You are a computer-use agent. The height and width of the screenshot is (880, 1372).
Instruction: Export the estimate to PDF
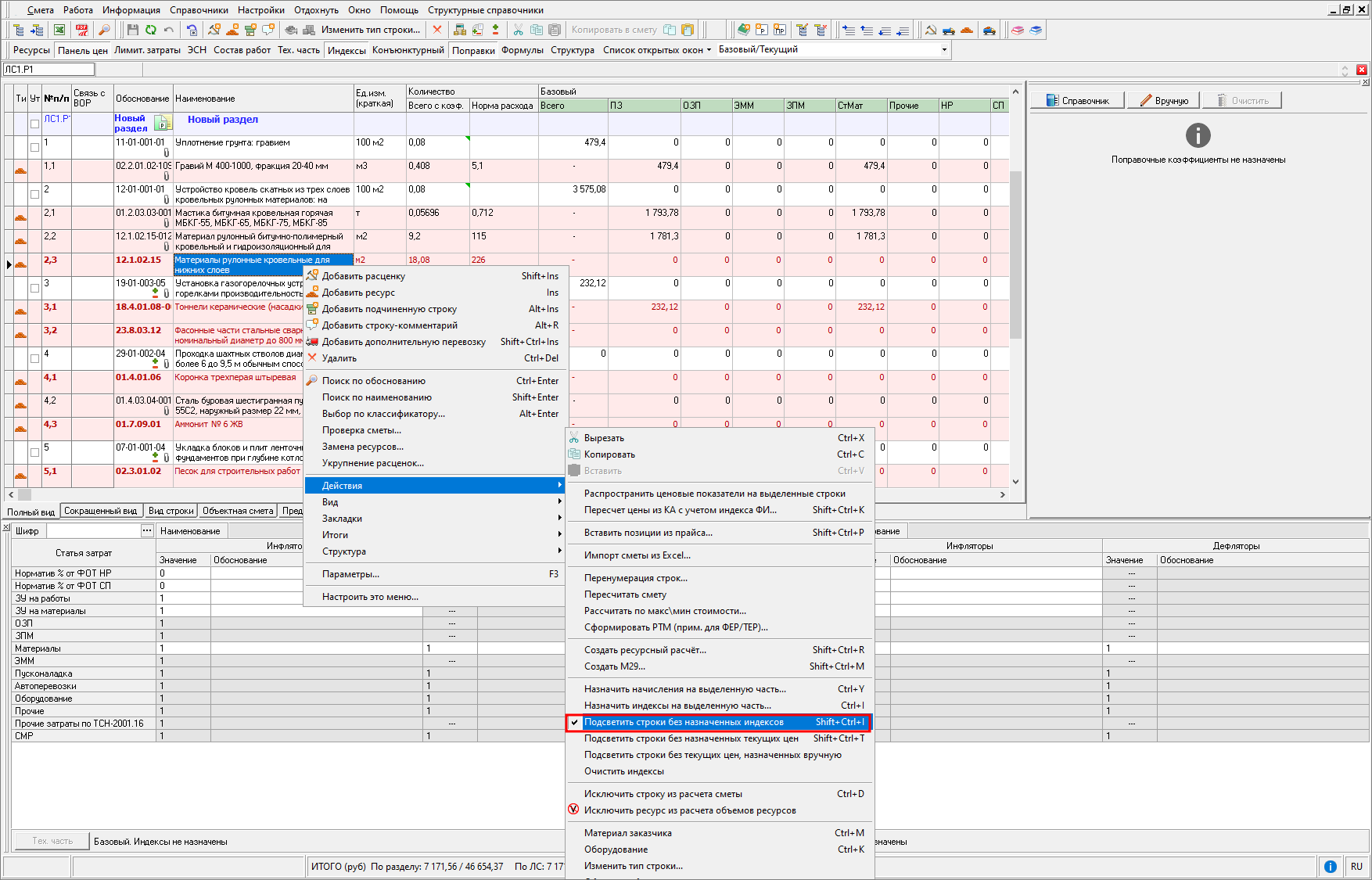coord(81,30)
